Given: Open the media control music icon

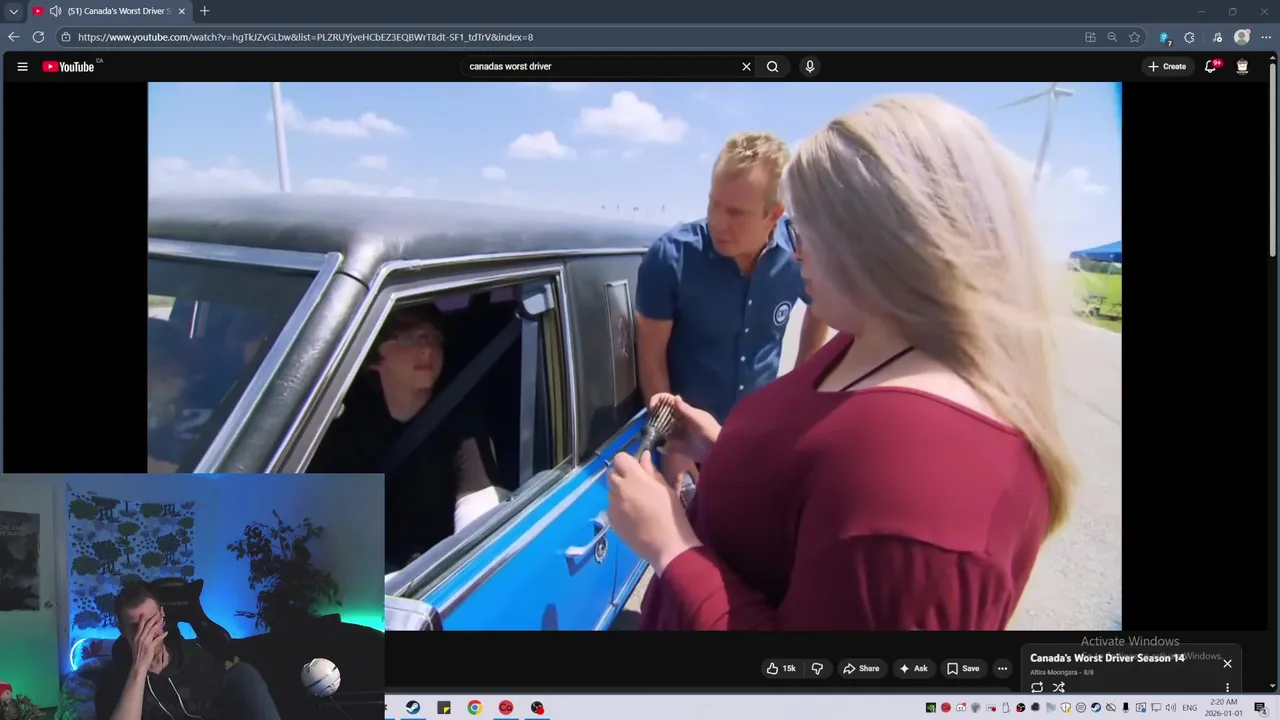Looking at the screenshot, I should pos(1217,37).
